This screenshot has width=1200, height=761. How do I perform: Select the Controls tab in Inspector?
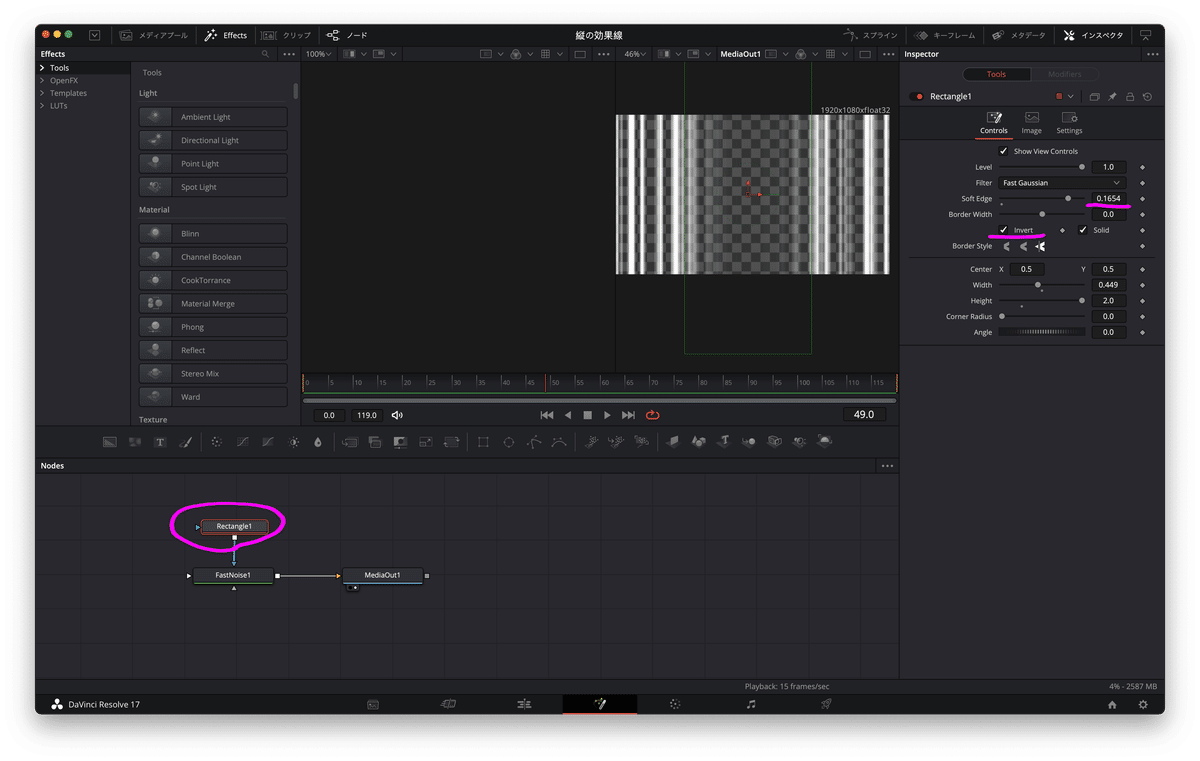point(994,123)
